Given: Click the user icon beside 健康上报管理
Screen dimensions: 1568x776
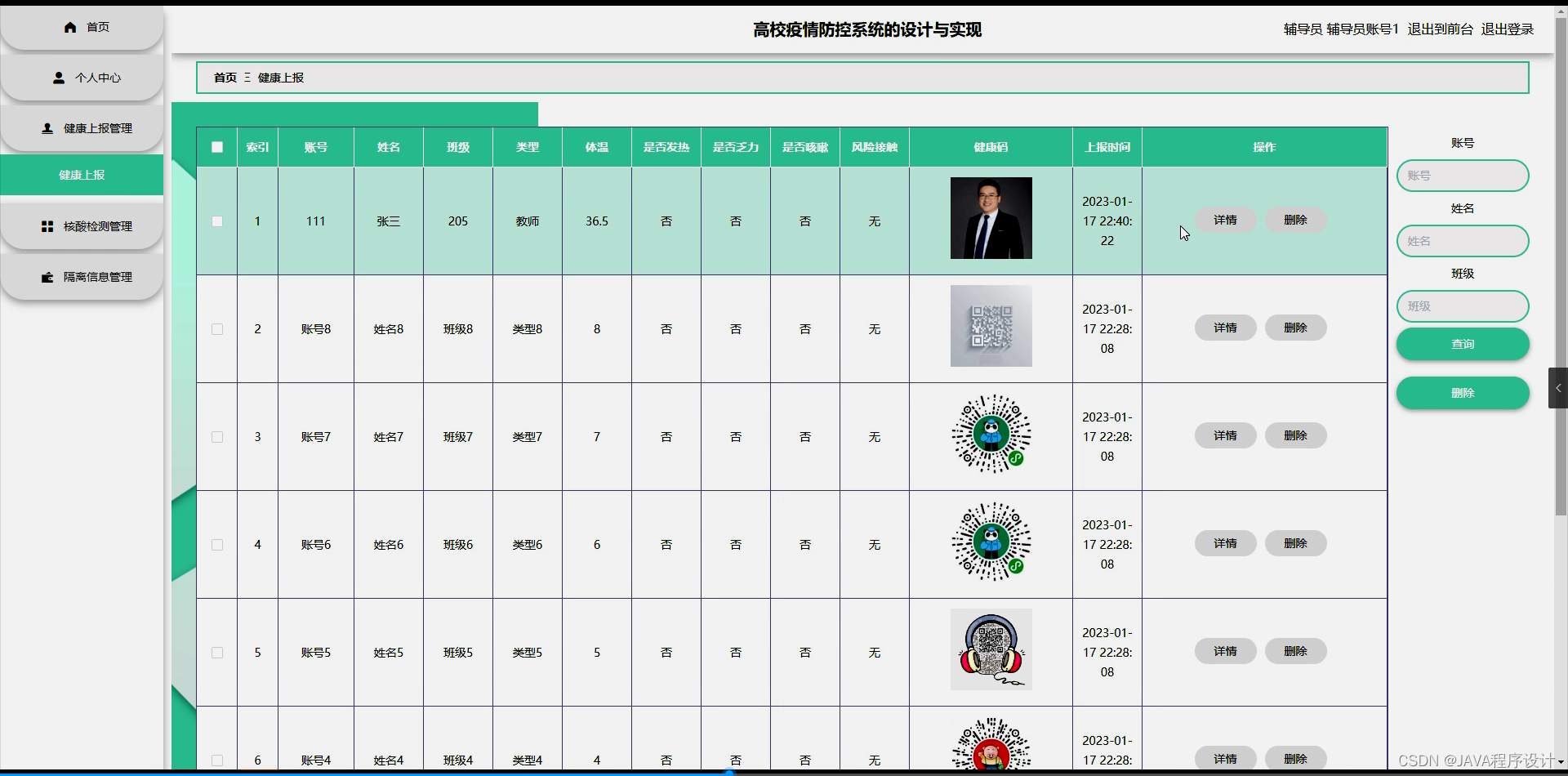Looking at the screenshot, I should 47,128.
